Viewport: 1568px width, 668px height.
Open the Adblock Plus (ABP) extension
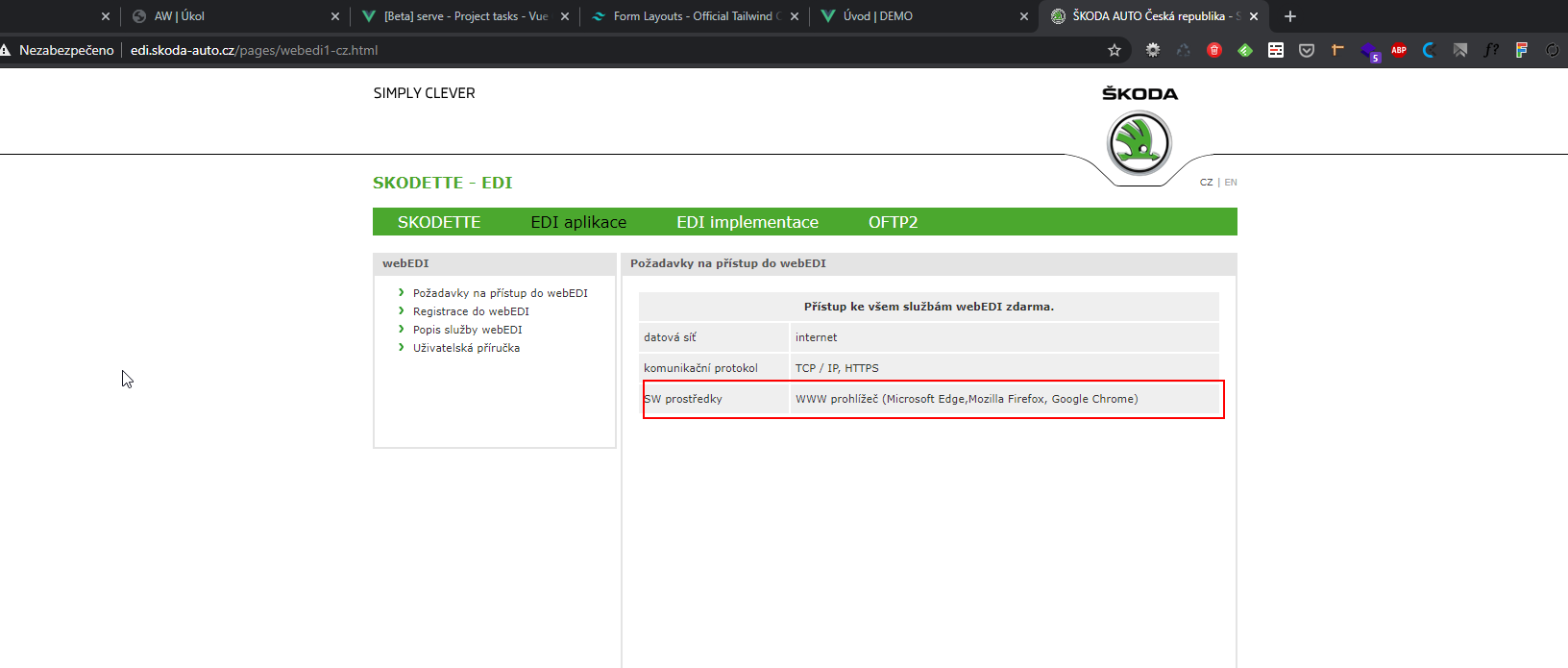point(1399,50)
